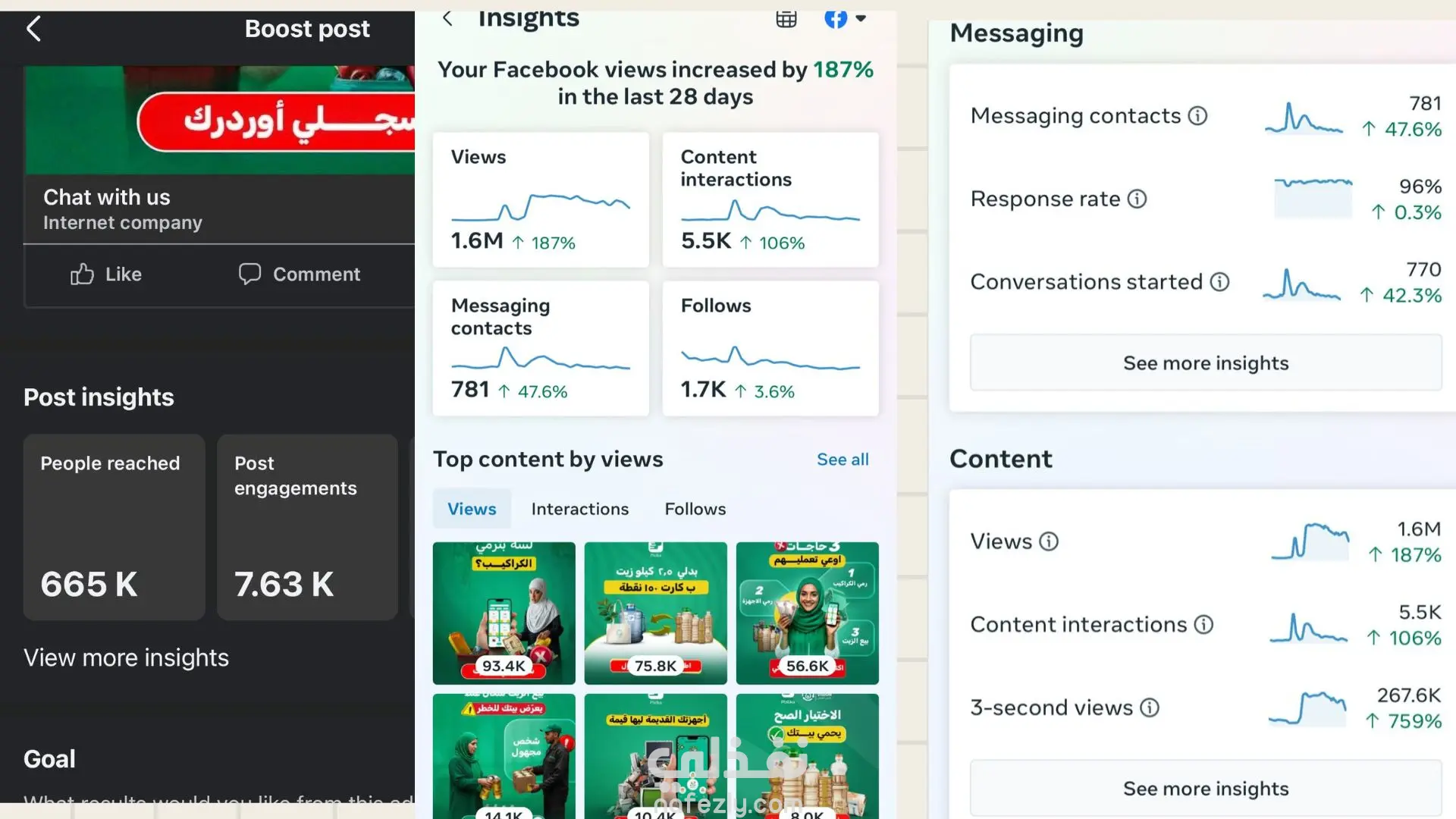The height and width of the screenshot is (819, 1456).
Task: Open the Messaging contacts info icon
Action: 1197,116
